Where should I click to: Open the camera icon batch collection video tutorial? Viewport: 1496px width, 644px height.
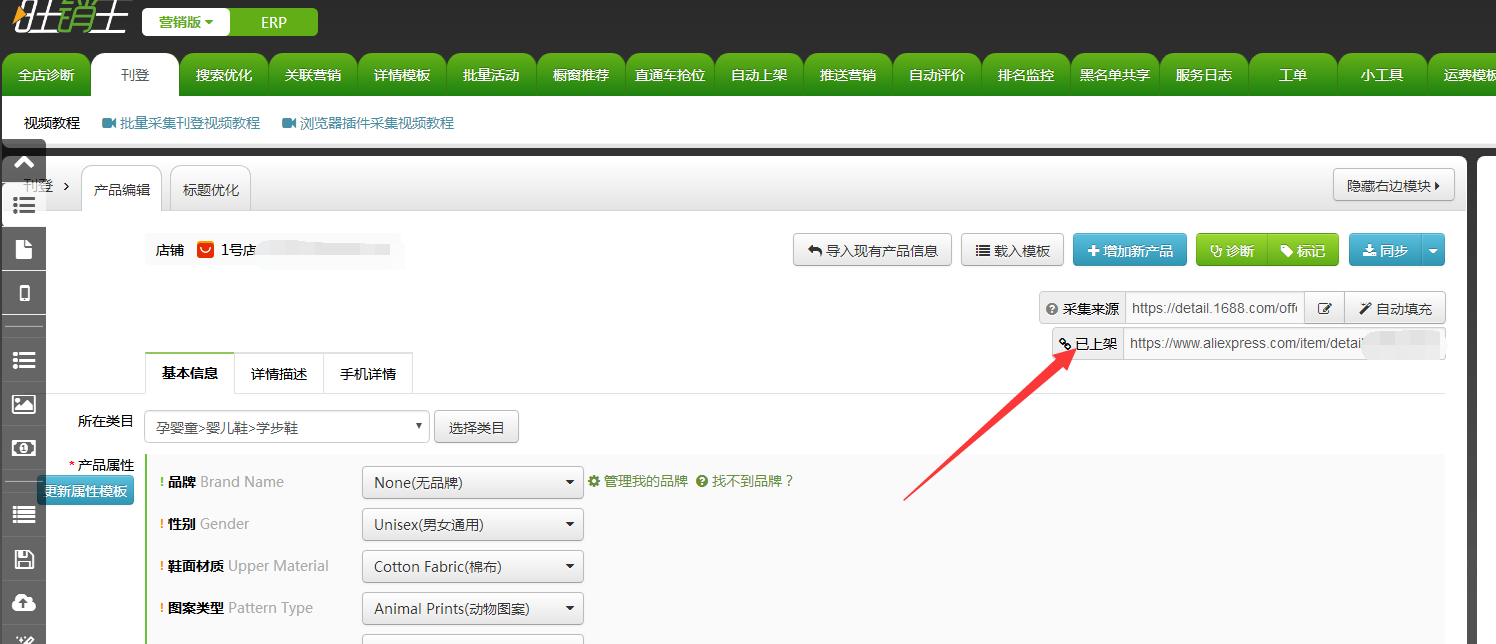[181, 123]
